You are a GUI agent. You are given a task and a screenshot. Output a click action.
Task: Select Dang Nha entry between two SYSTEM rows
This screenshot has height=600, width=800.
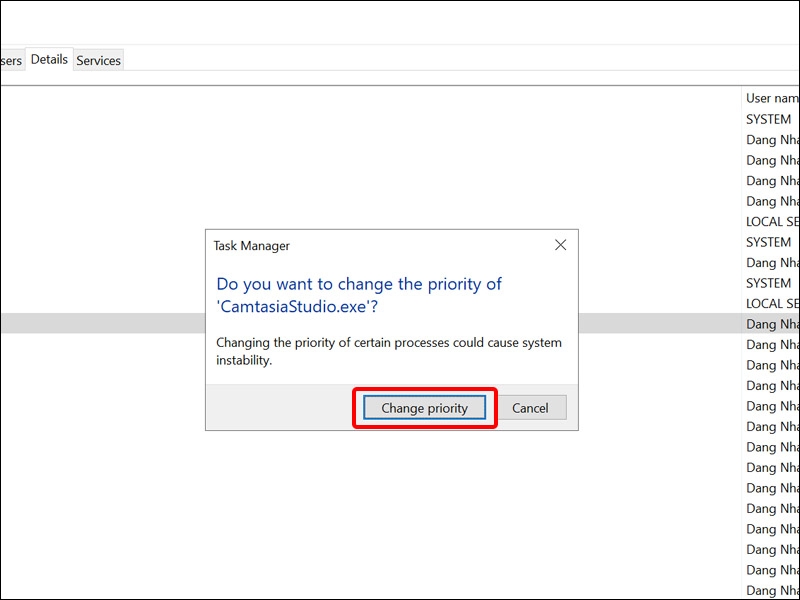pos(772,262)
